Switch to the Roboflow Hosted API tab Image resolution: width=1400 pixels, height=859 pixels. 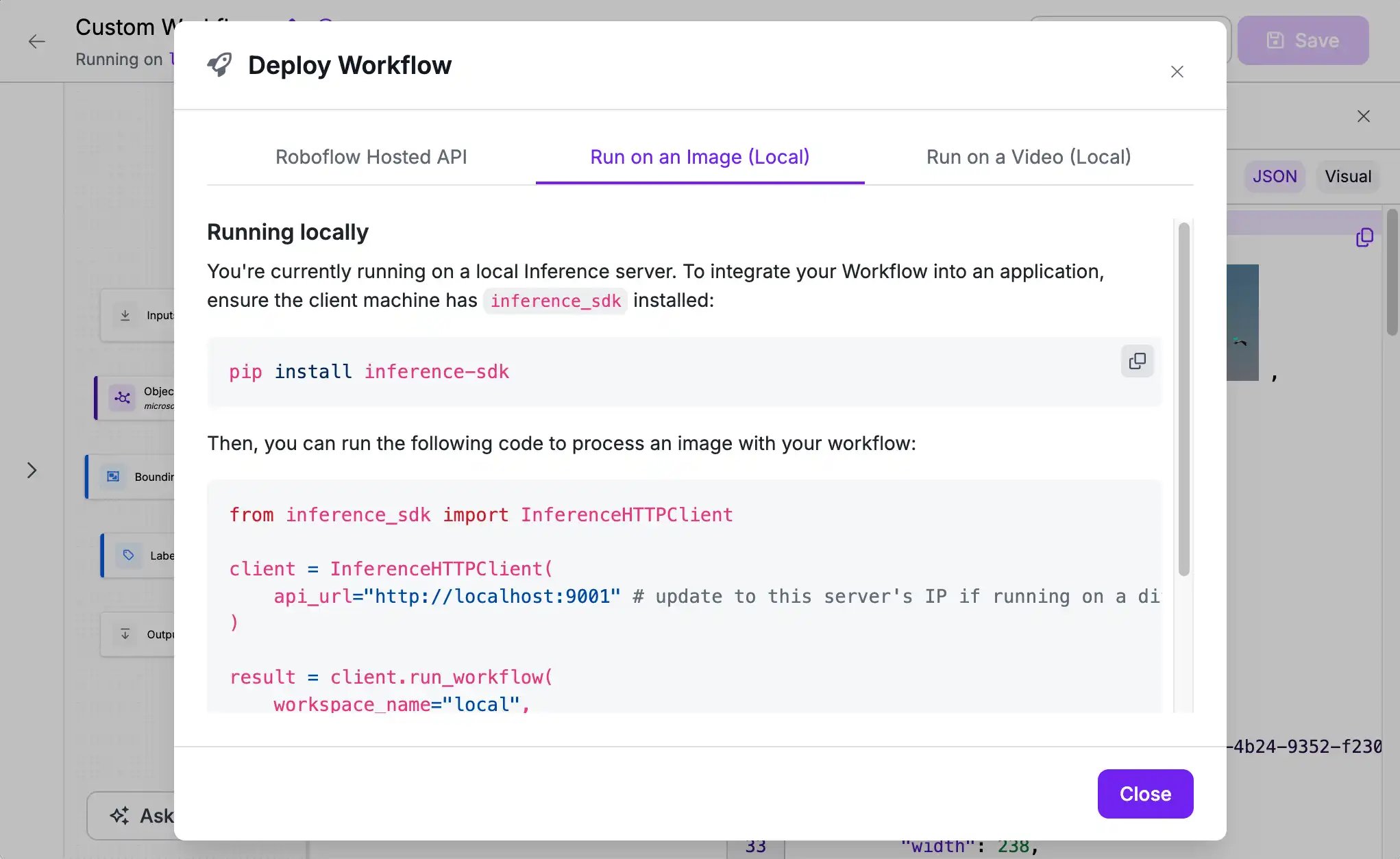371,157
